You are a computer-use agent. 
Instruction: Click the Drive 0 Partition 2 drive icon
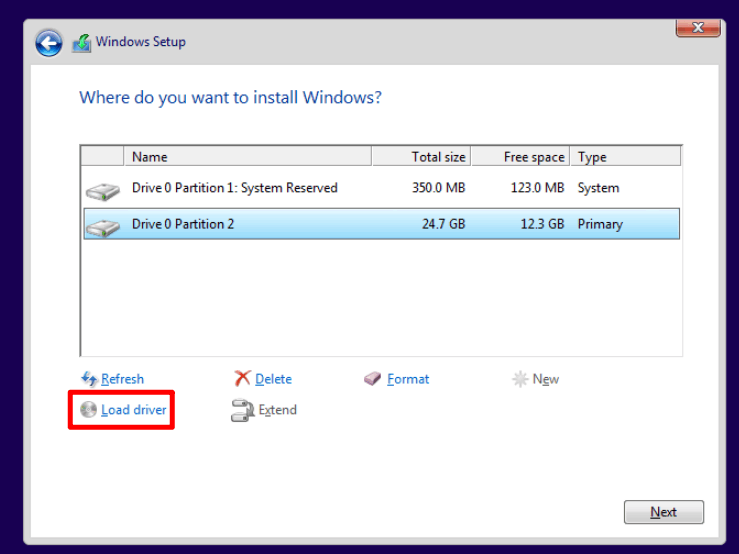[x=103, y=228]
